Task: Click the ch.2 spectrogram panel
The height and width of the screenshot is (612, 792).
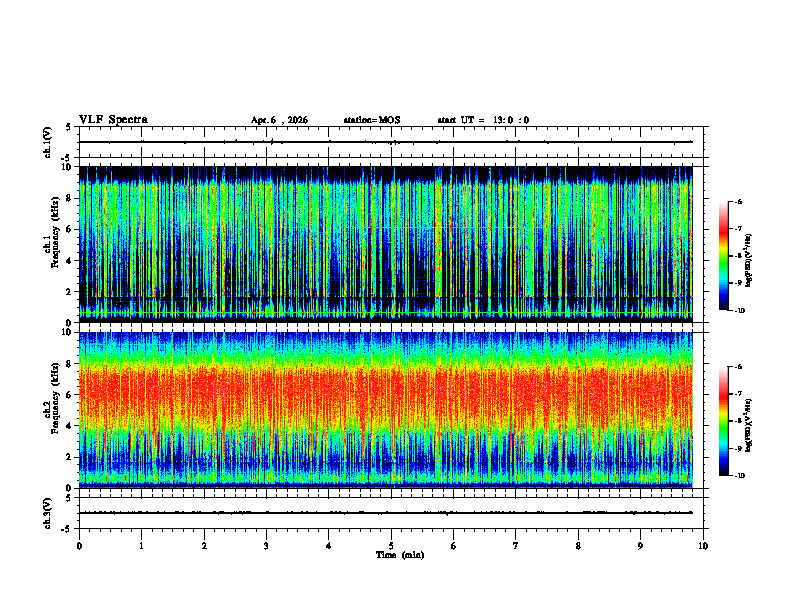Action: coord(385,410)
